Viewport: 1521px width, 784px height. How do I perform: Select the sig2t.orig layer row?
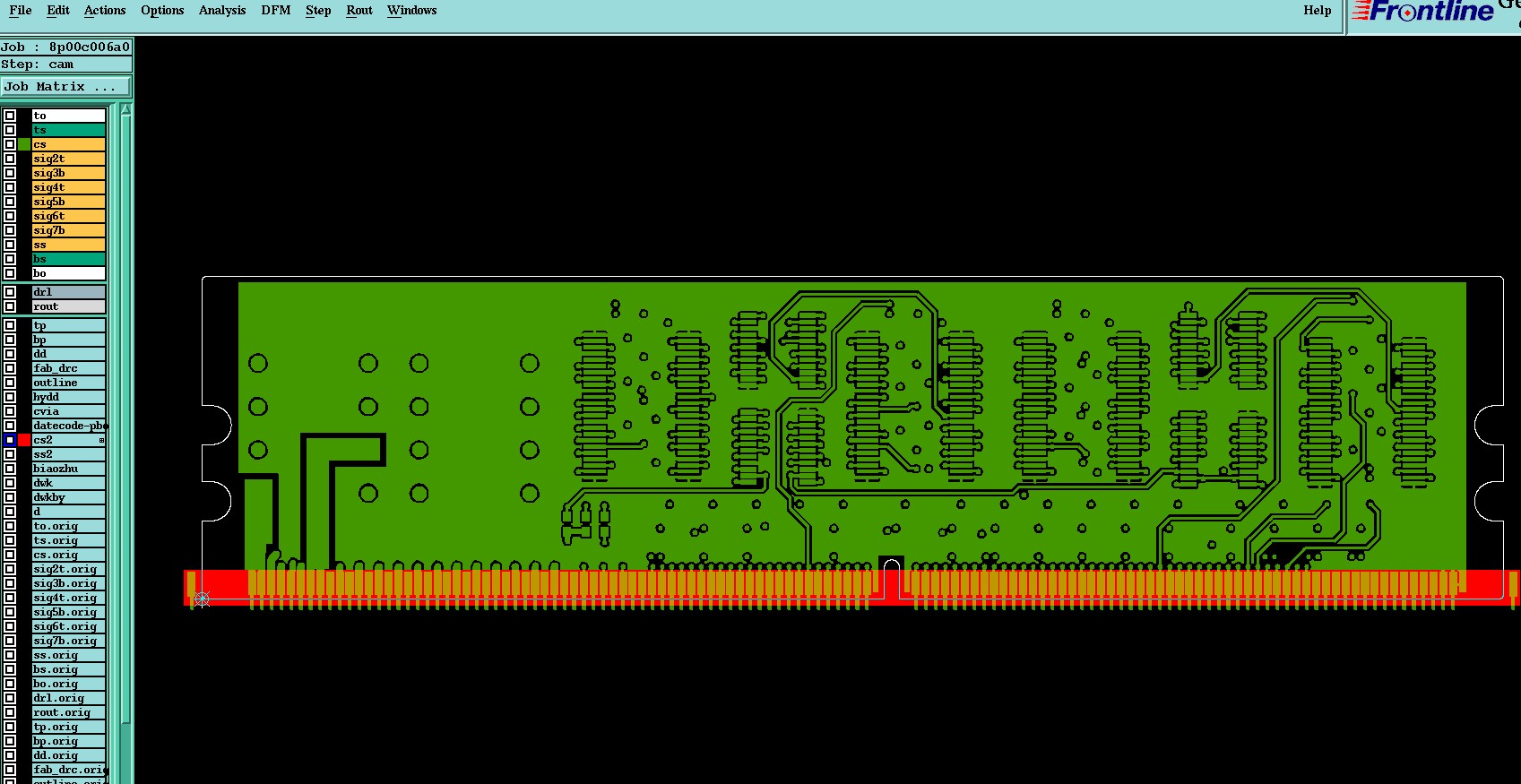pyautogui.click(x=69, y=569)
